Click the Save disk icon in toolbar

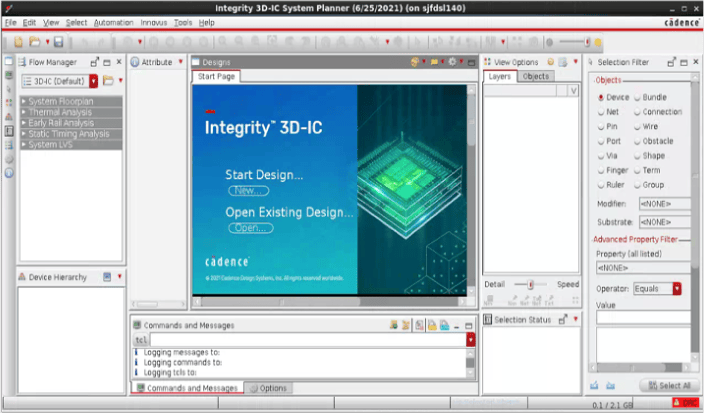point(58,42)
